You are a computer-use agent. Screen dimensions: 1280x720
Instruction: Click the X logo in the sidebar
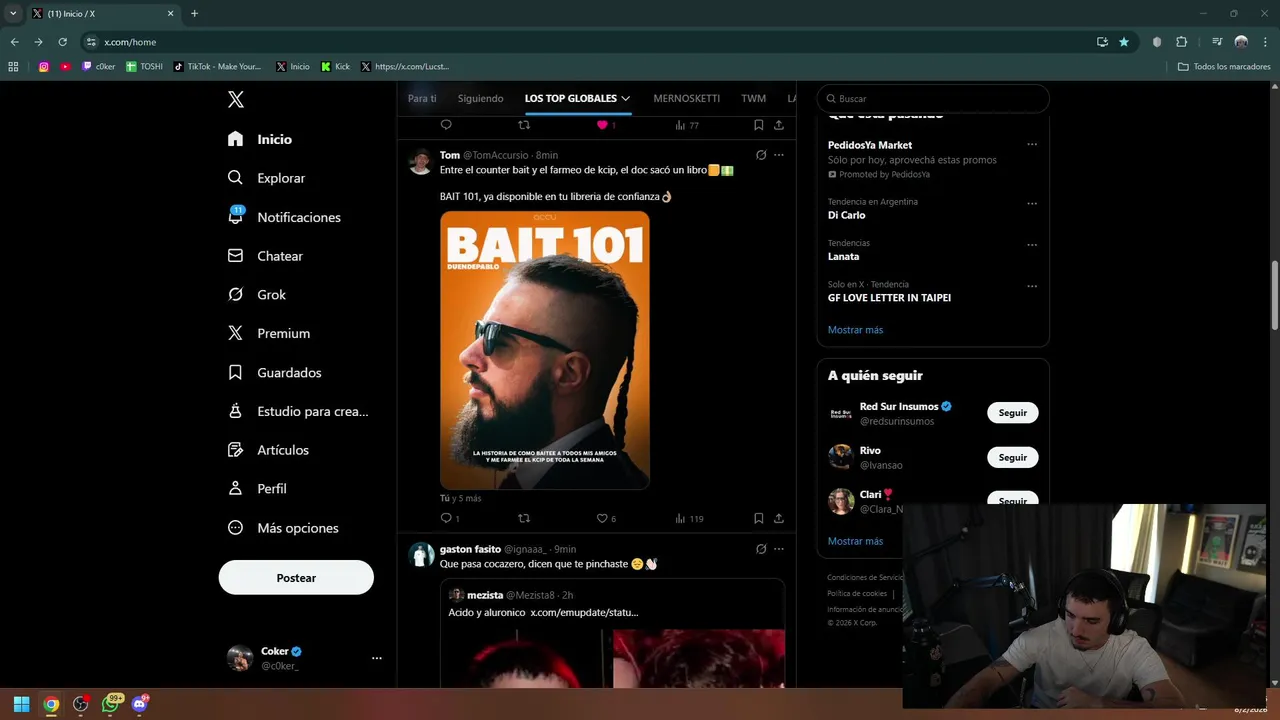point(235,99)
